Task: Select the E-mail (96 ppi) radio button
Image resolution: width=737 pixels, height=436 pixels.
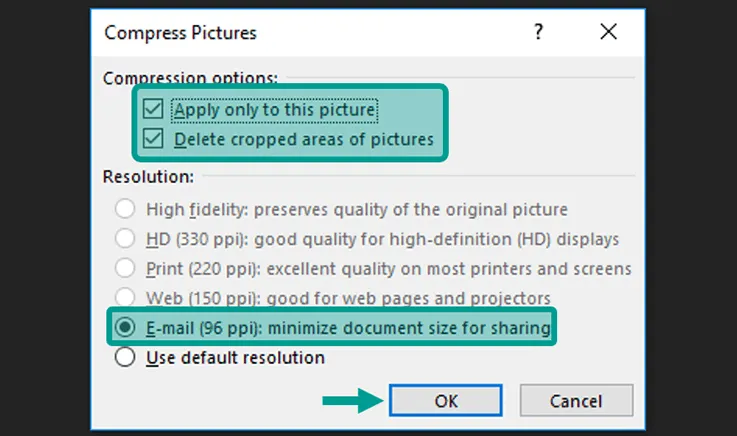Action: tap(125, 327)
